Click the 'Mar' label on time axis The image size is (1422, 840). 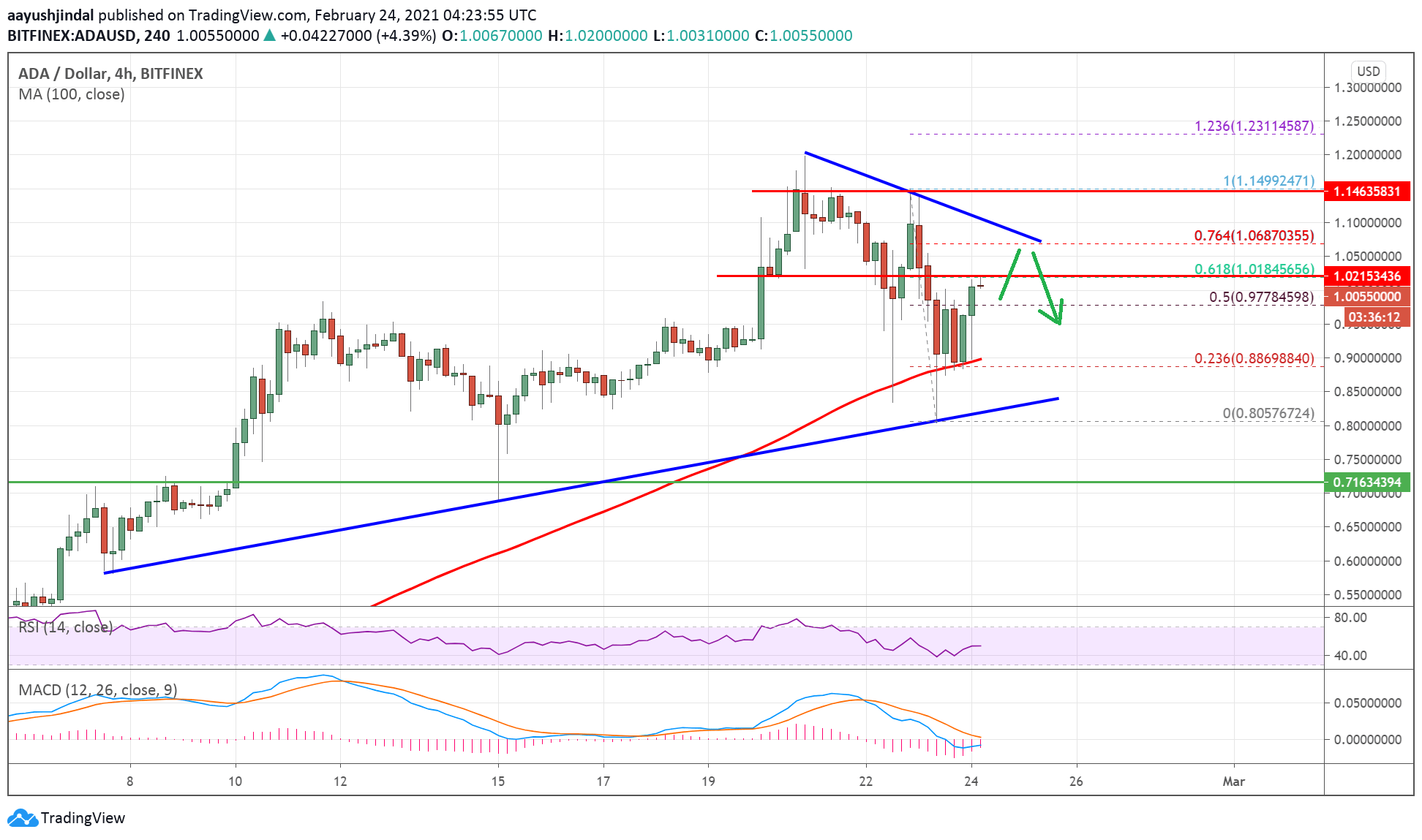pyautogui.click(x=1234, y=781)
